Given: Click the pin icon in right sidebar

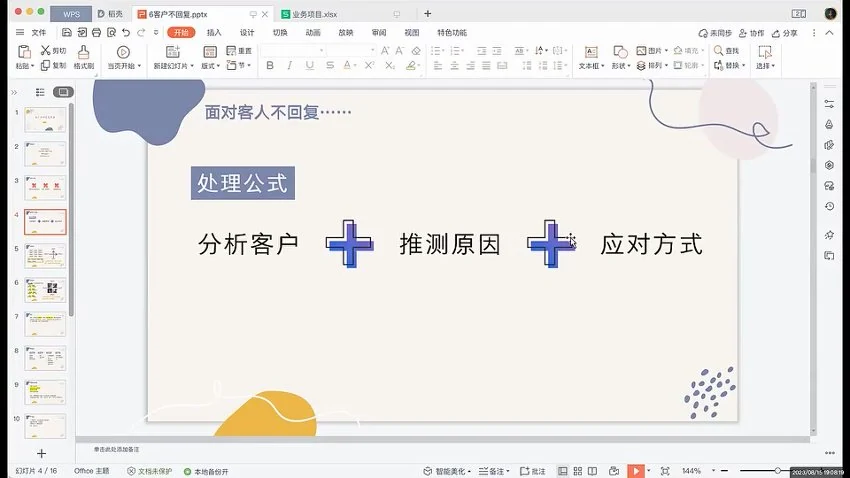Looking at the screenshot, I should pyautogui.click(x=829, y=235).
